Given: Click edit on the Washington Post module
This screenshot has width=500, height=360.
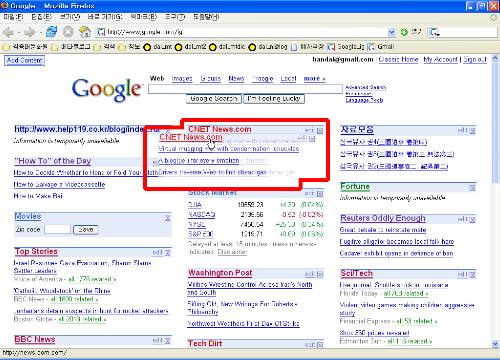Looking at the screenshot, I should (310, 274).
